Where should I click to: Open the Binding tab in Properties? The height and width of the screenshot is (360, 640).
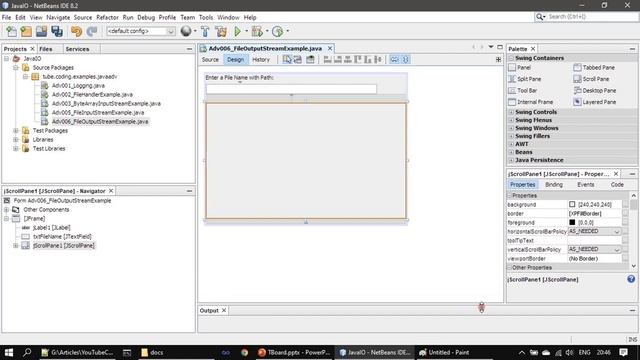tap(554, 184)
